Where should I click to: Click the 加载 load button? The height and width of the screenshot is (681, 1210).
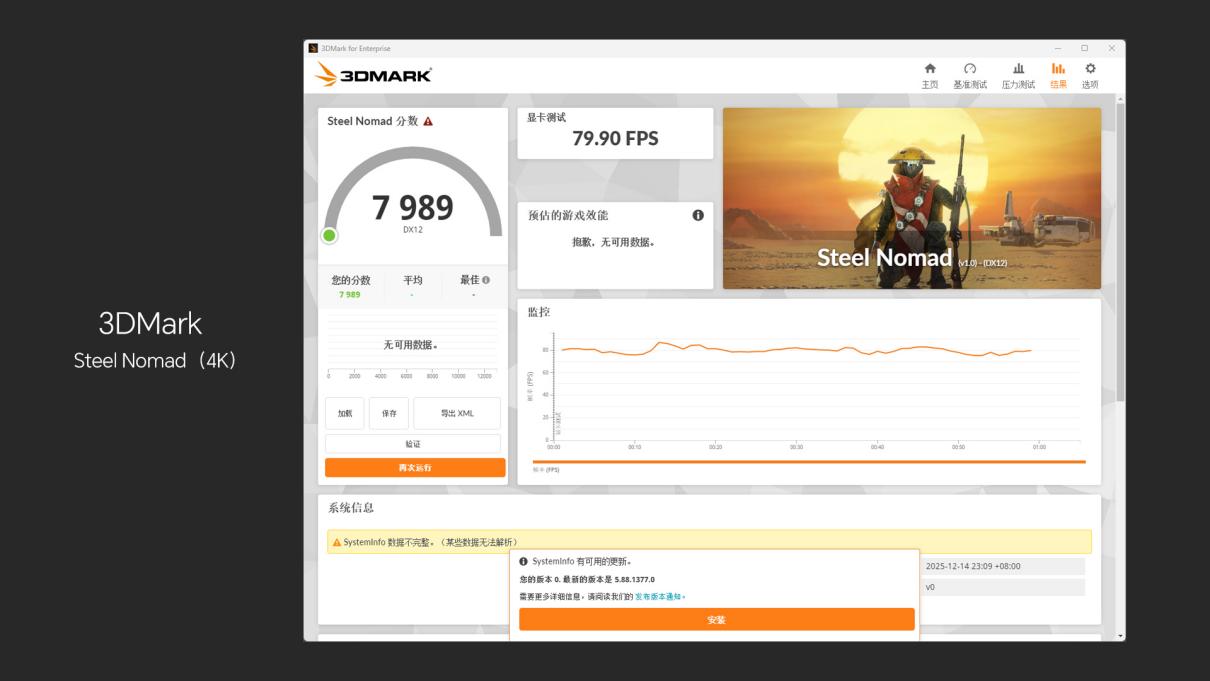pyautogui.click(x=345, y=413)
